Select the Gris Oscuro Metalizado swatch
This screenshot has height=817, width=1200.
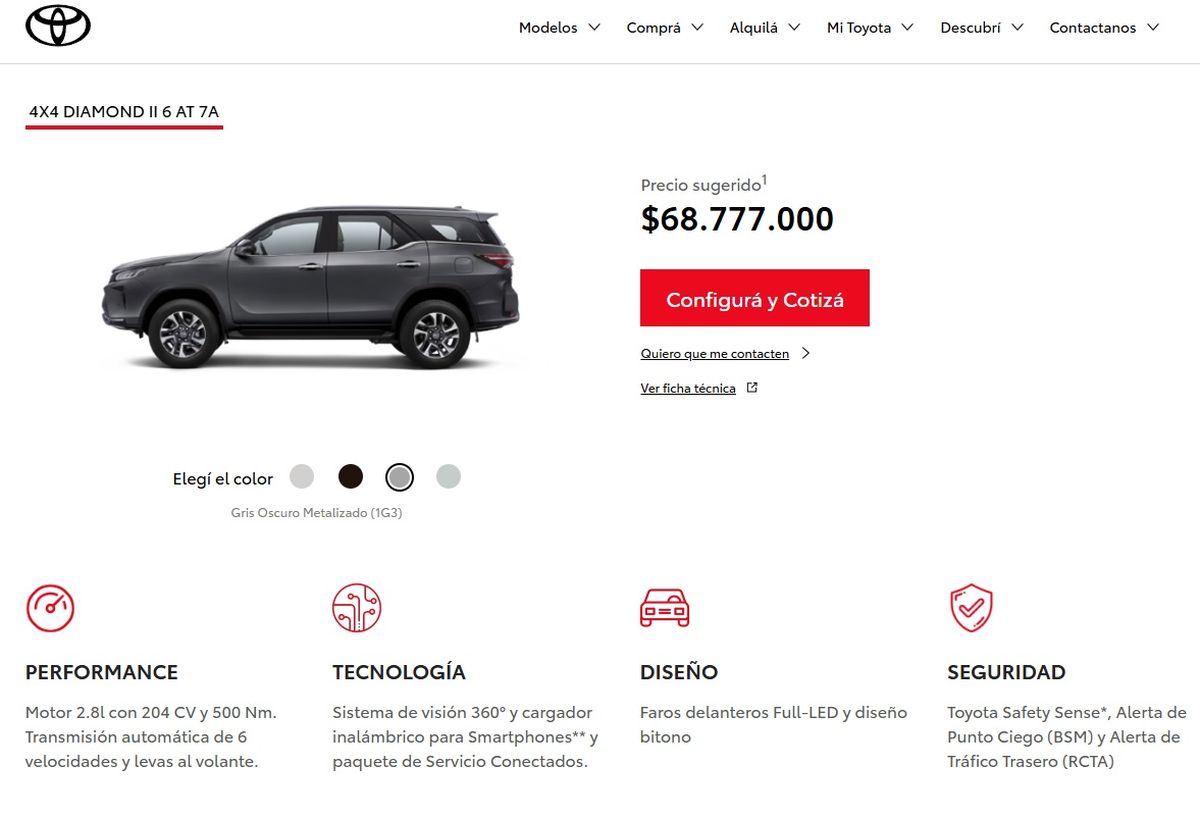(399, 477)
